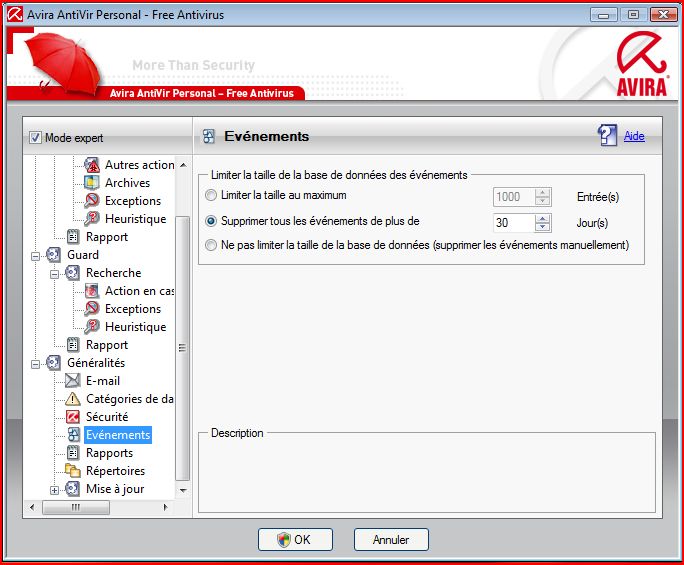Click the Rapports icon in the tree

point(73,453)
